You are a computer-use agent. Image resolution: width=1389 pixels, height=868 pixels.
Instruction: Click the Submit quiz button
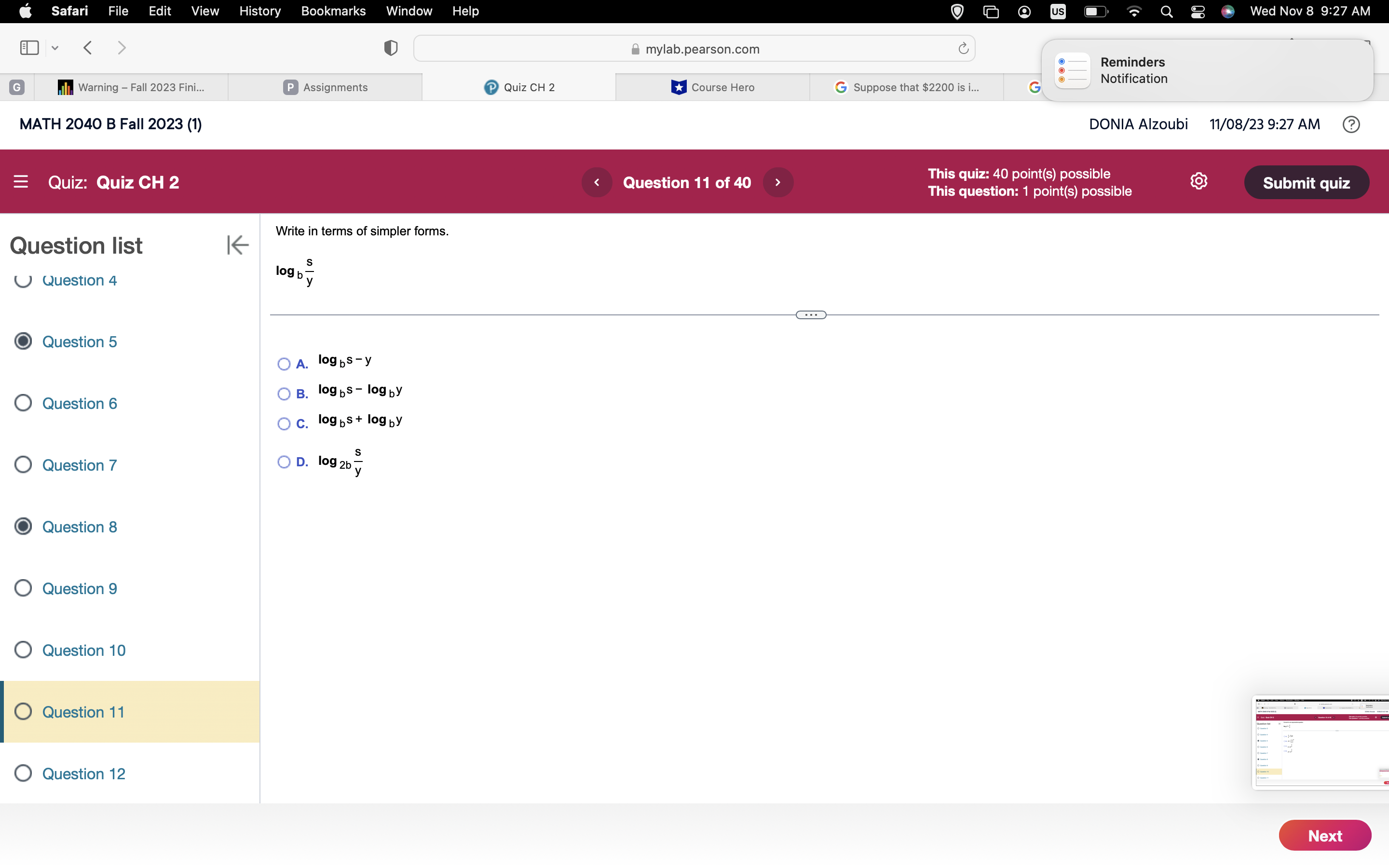(x=1306, y=183)
